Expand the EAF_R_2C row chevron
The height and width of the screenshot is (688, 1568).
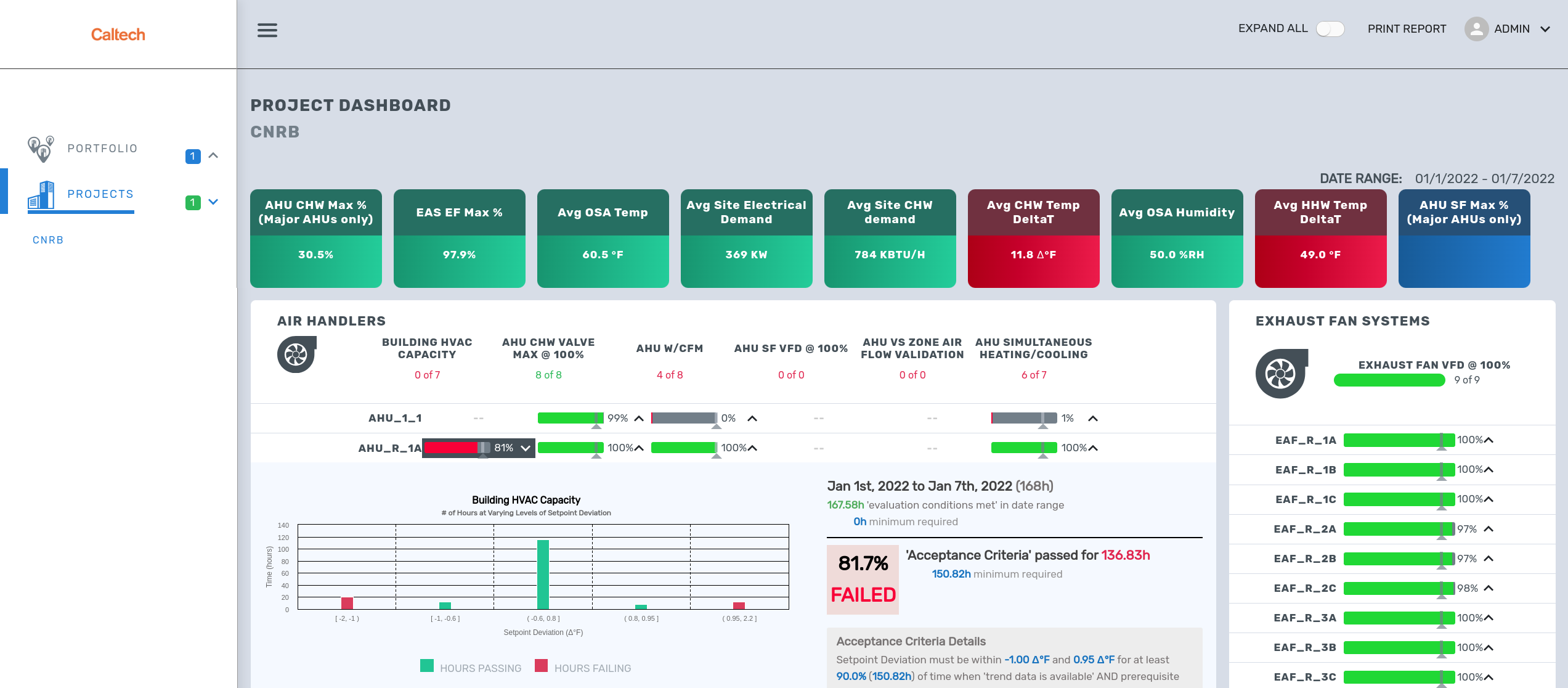click(1489, 588)
